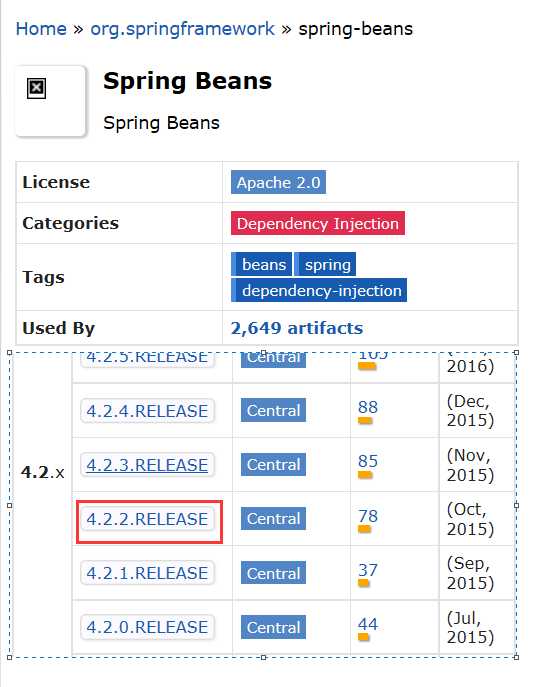
Task: Open the 85 usages link
Action: 368,461
